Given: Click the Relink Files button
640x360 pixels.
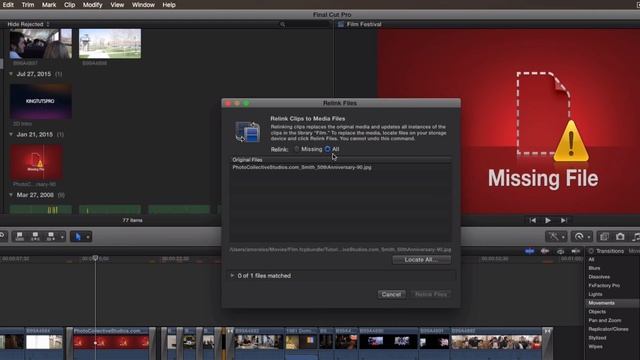Looking at the screenshot, I should point(431,294).
